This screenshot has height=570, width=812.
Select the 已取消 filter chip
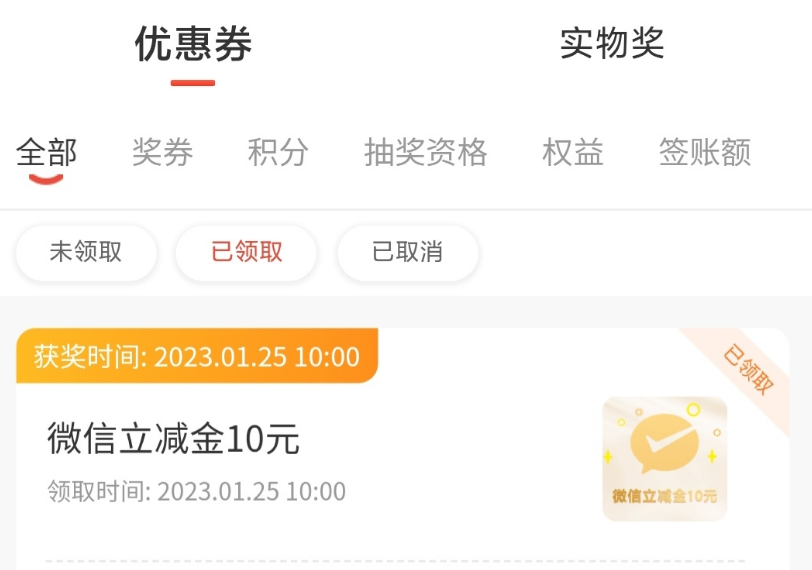[x=408, y=252]
